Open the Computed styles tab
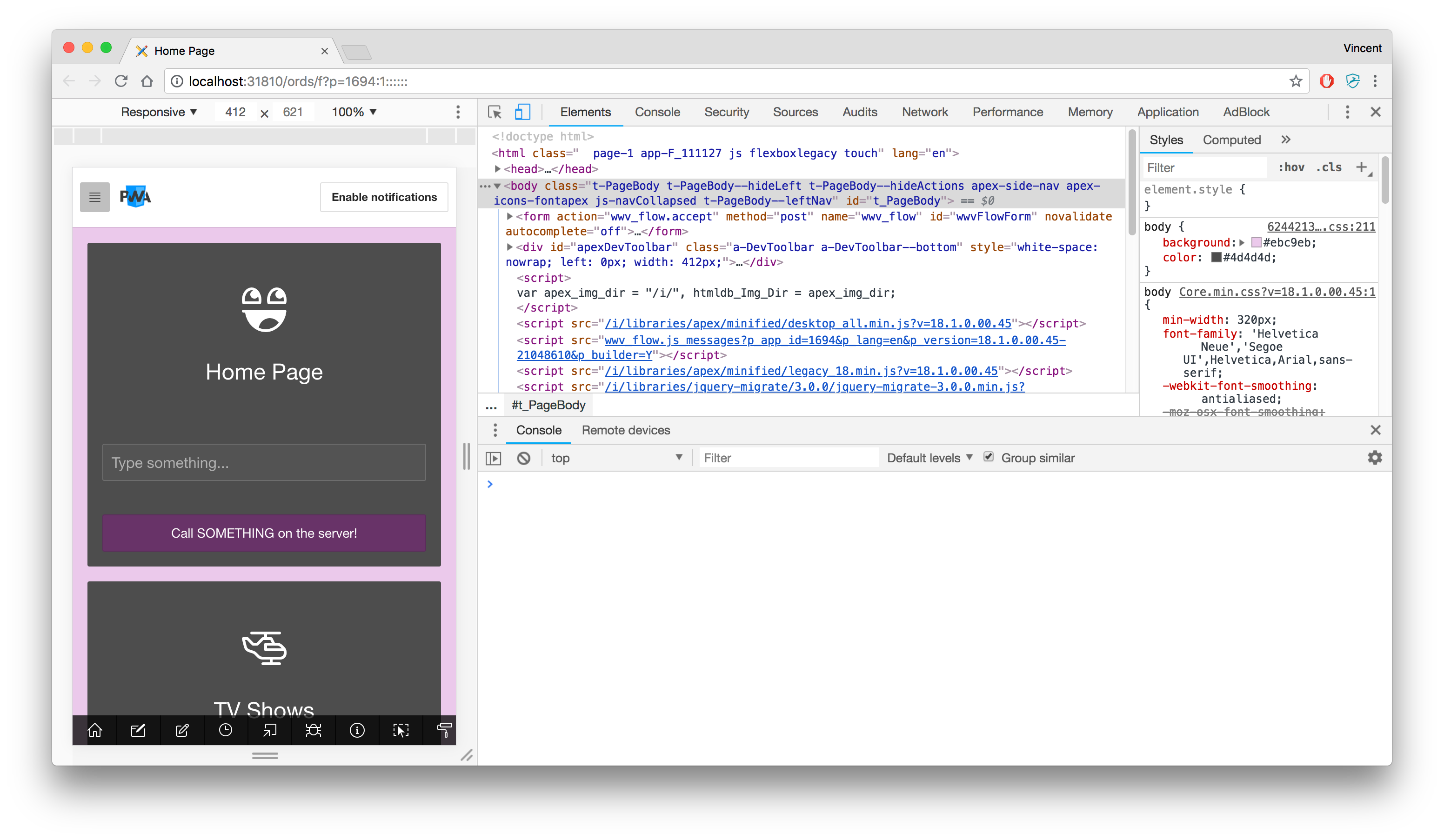The image size is (1444, 840). click(x=1231, y=140)
